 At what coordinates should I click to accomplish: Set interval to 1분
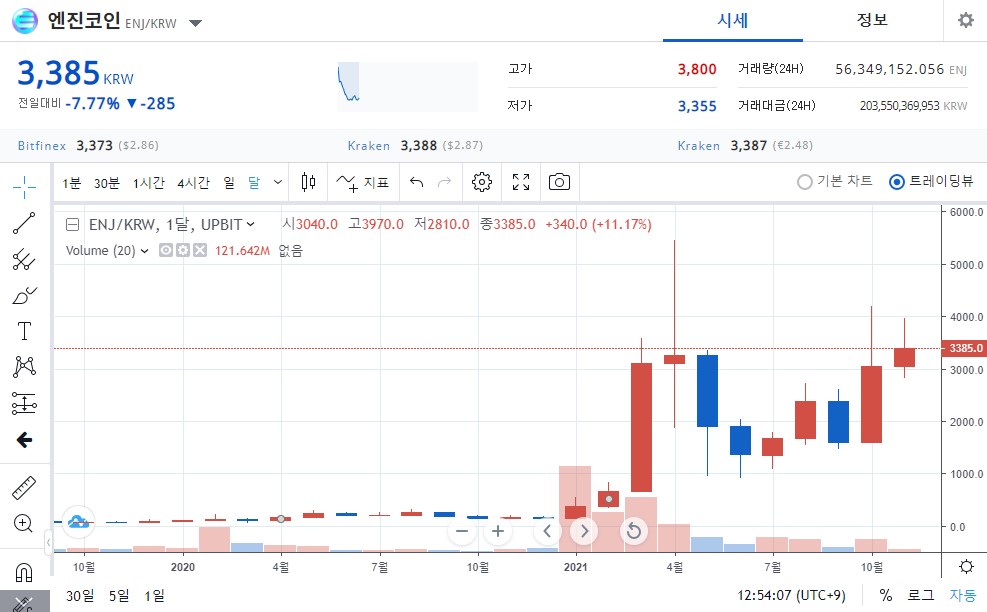pos(71,183)
